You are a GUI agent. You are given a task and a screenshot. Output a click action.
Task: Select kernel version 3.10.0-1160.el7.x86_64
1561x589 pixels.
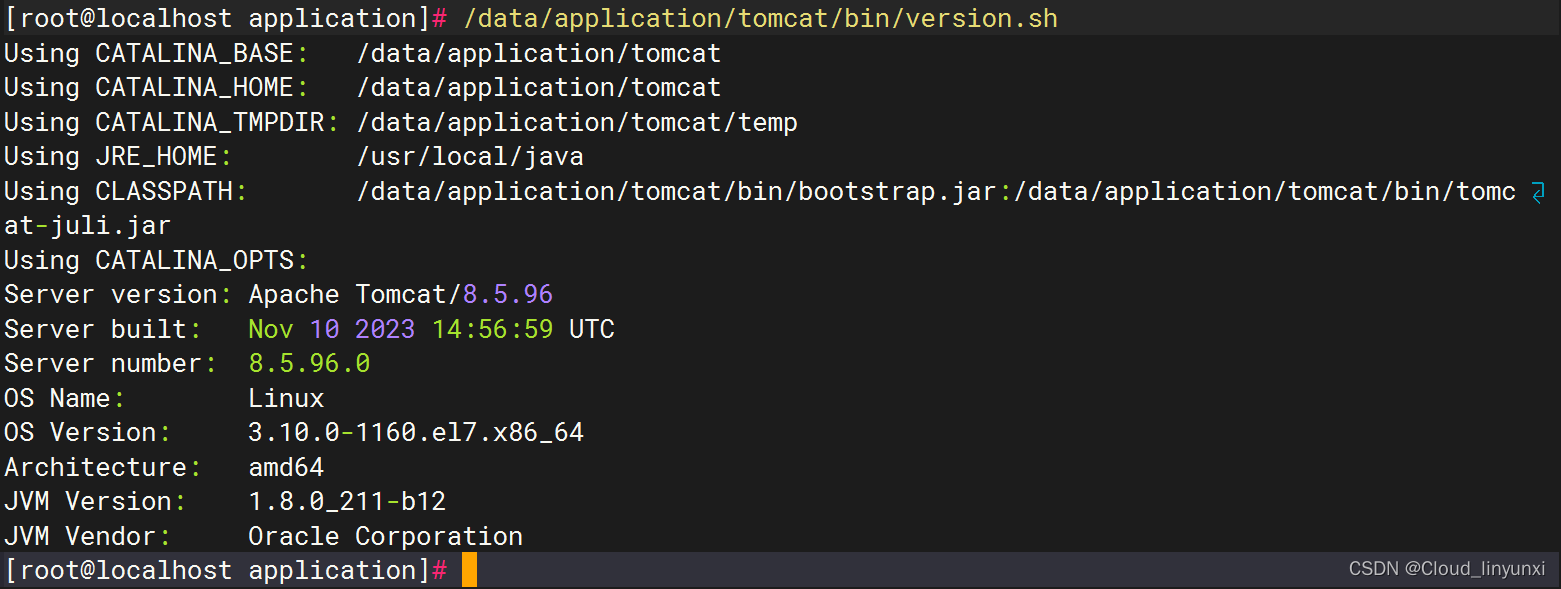click(416, 433)
